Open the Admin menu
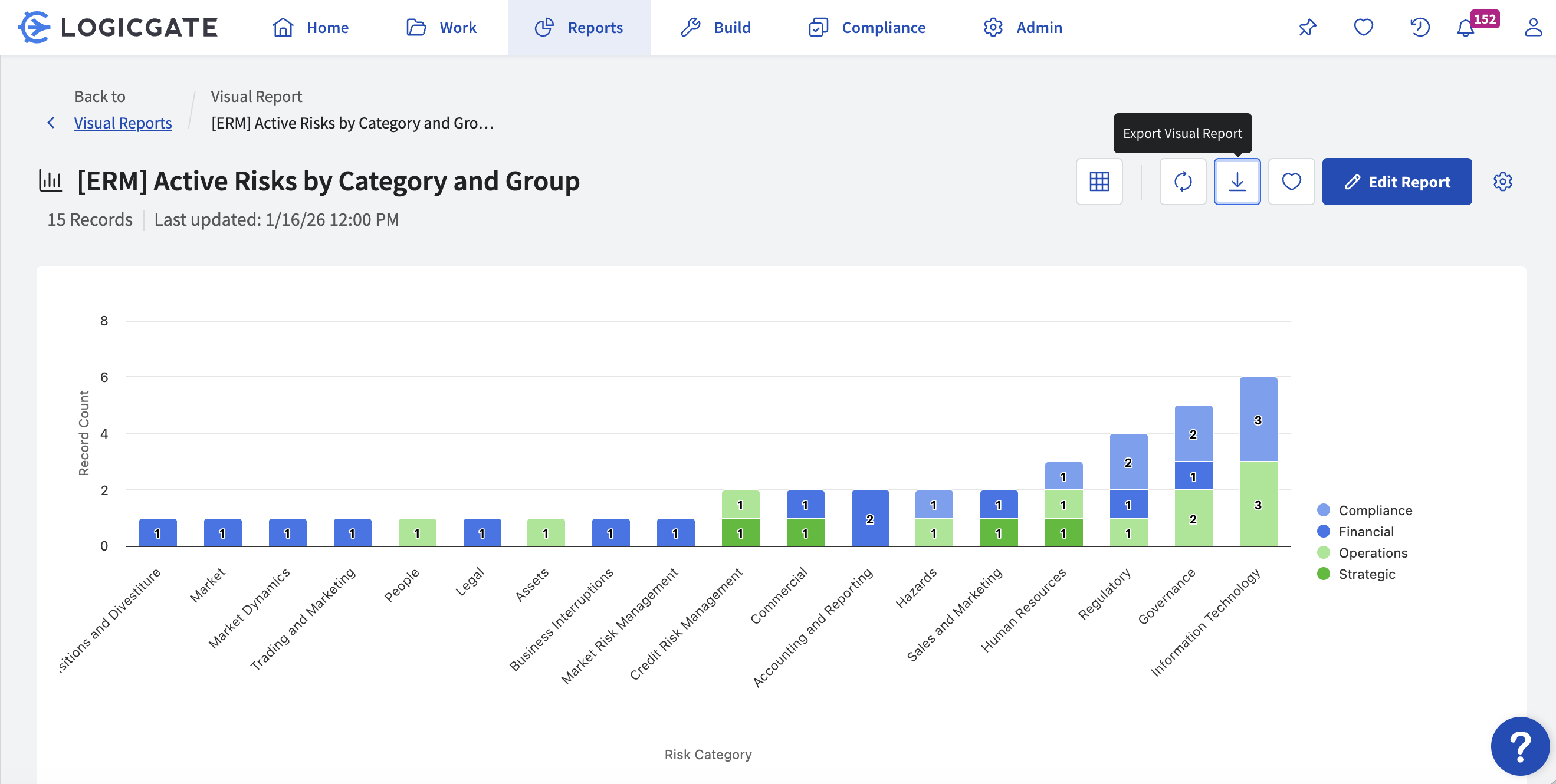Screen dimensions: 1556x784 pyautogui.click(x=1023, y=28)
